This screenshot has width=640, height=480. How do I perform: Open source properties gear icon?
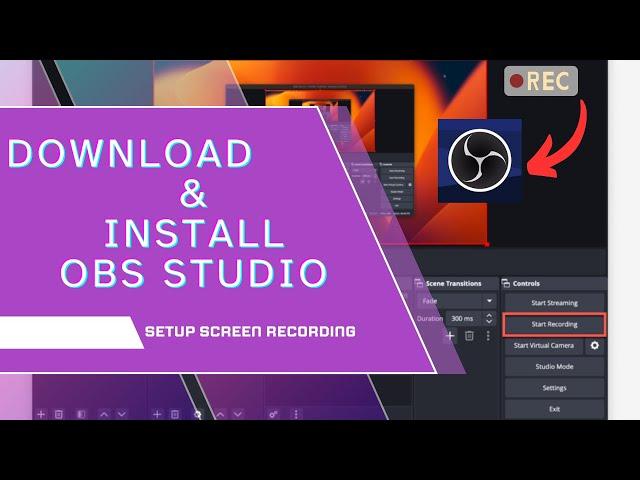198,413
